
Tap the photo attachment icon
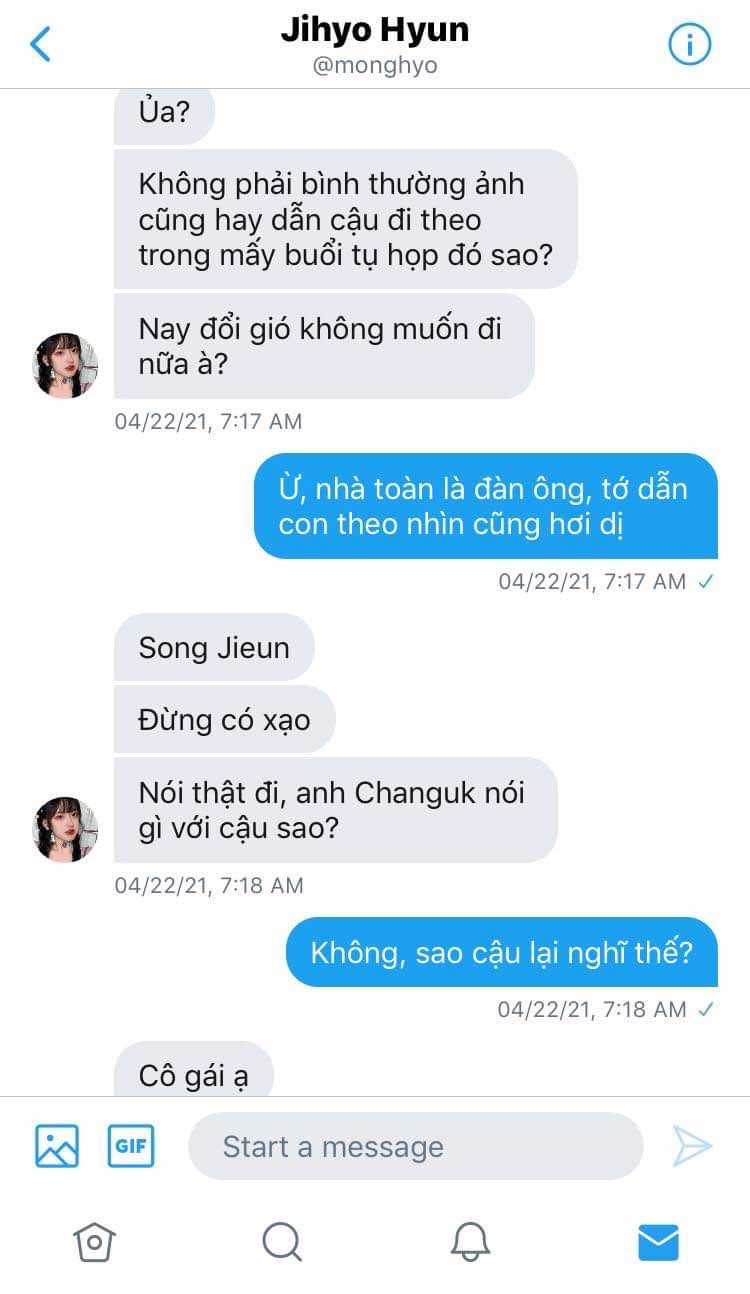point(57,1146)
